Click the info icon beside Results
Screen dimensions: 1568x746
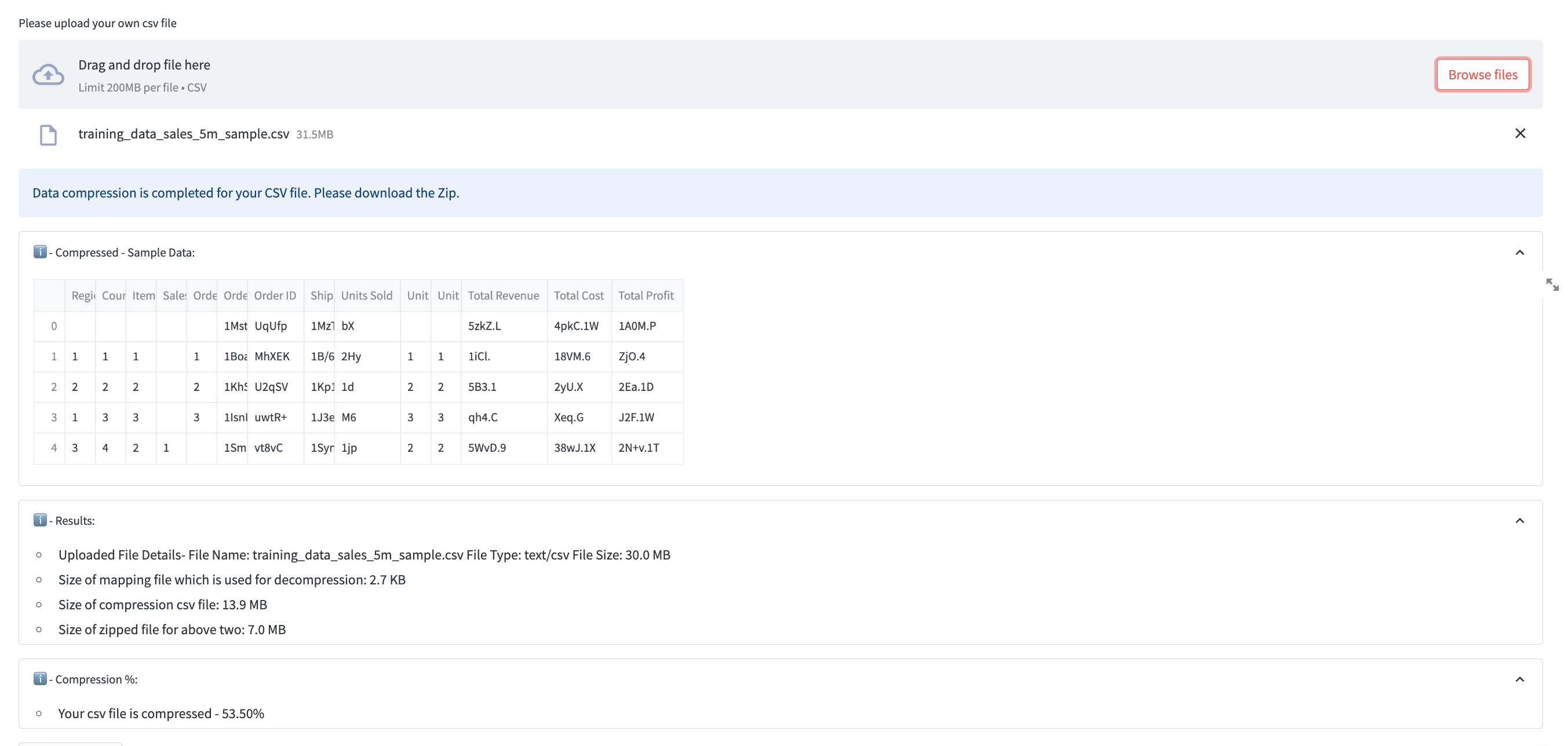coord(40,520)
